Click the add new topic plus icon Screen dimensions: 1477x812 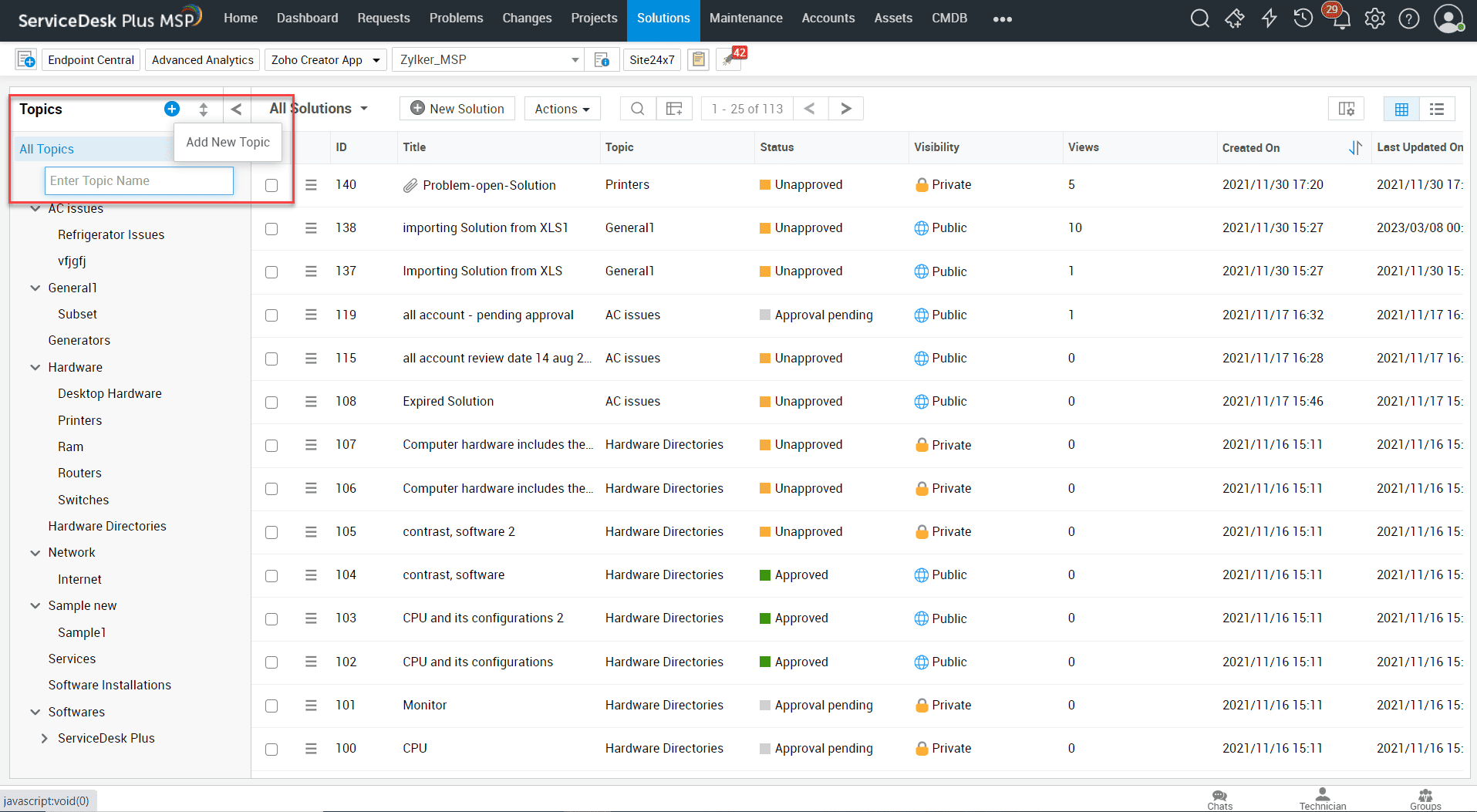pyautogui.click(x=171, y=109)
